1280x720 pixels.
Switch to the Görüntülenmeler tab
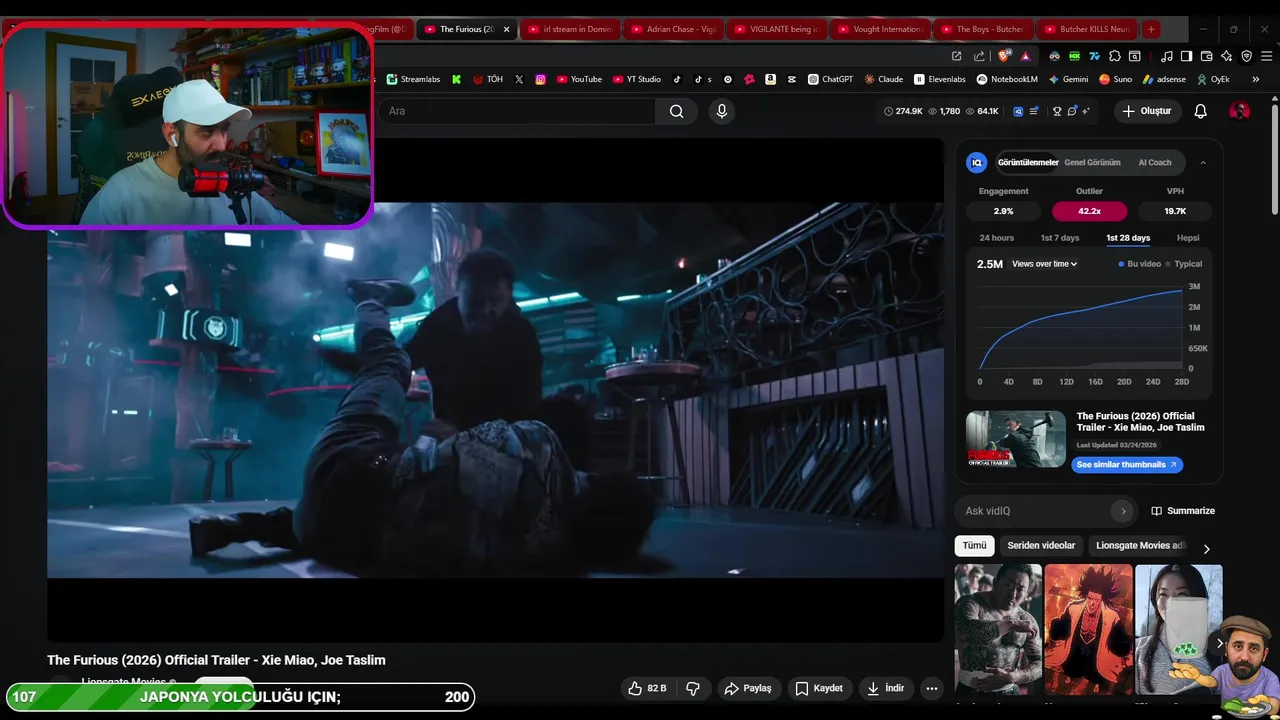1028,162
